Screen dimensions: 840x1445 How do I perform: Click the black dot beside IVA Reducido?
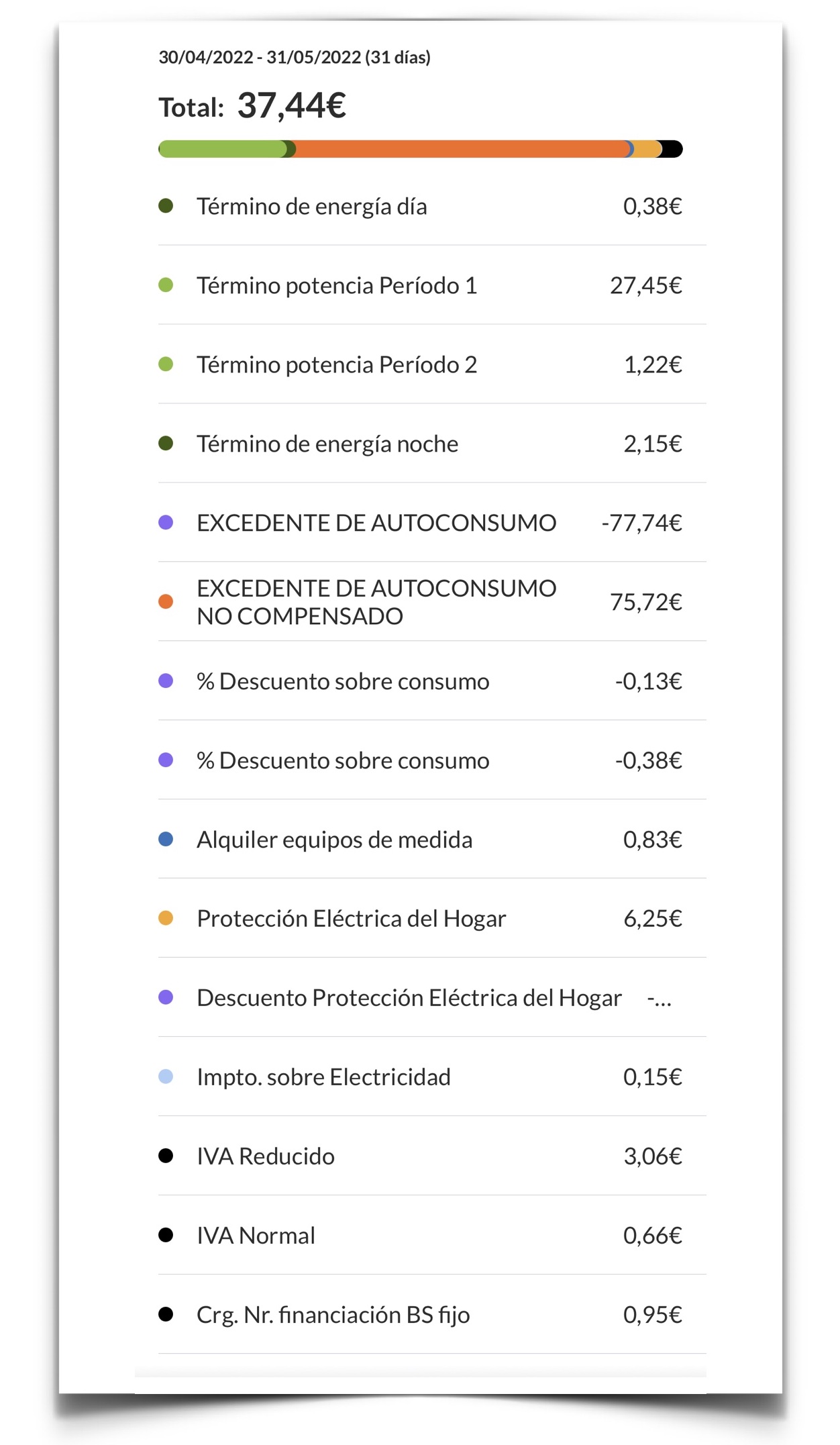(x=166, y=1156)
